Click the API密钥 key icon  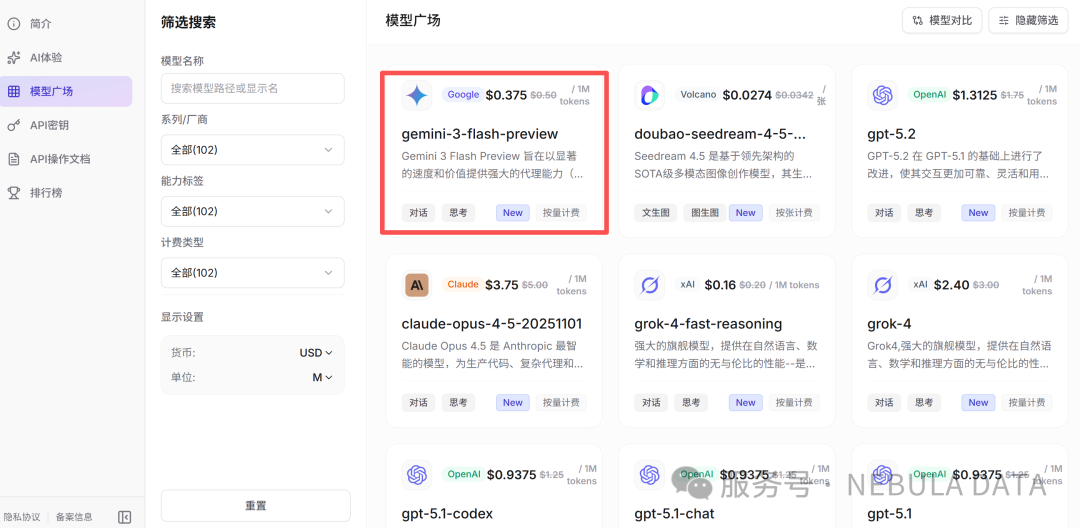pos(13,125)
